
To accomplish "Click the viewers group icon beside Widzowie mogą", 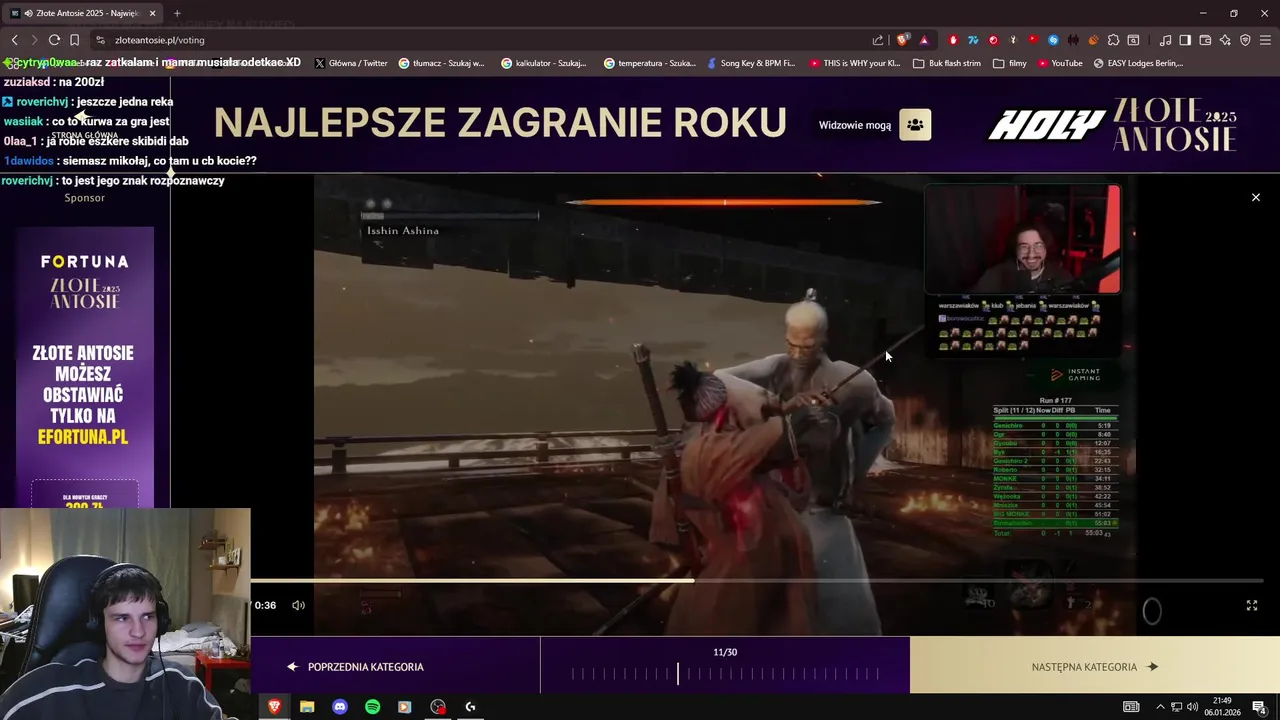I will pos(915,125).
